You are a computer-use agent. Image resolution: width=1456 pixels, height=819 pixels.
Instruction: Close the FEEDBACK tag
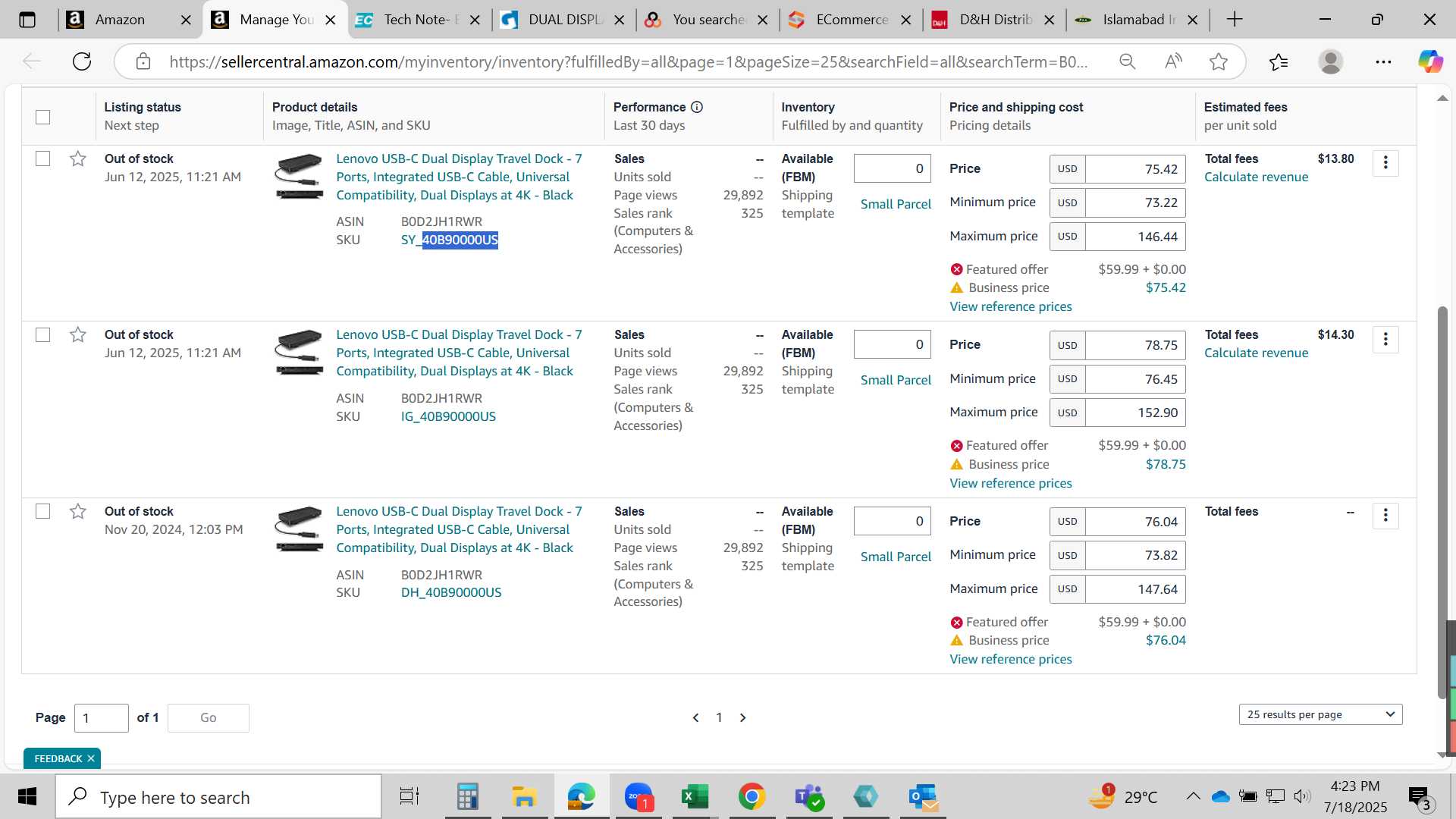[91, 758]
